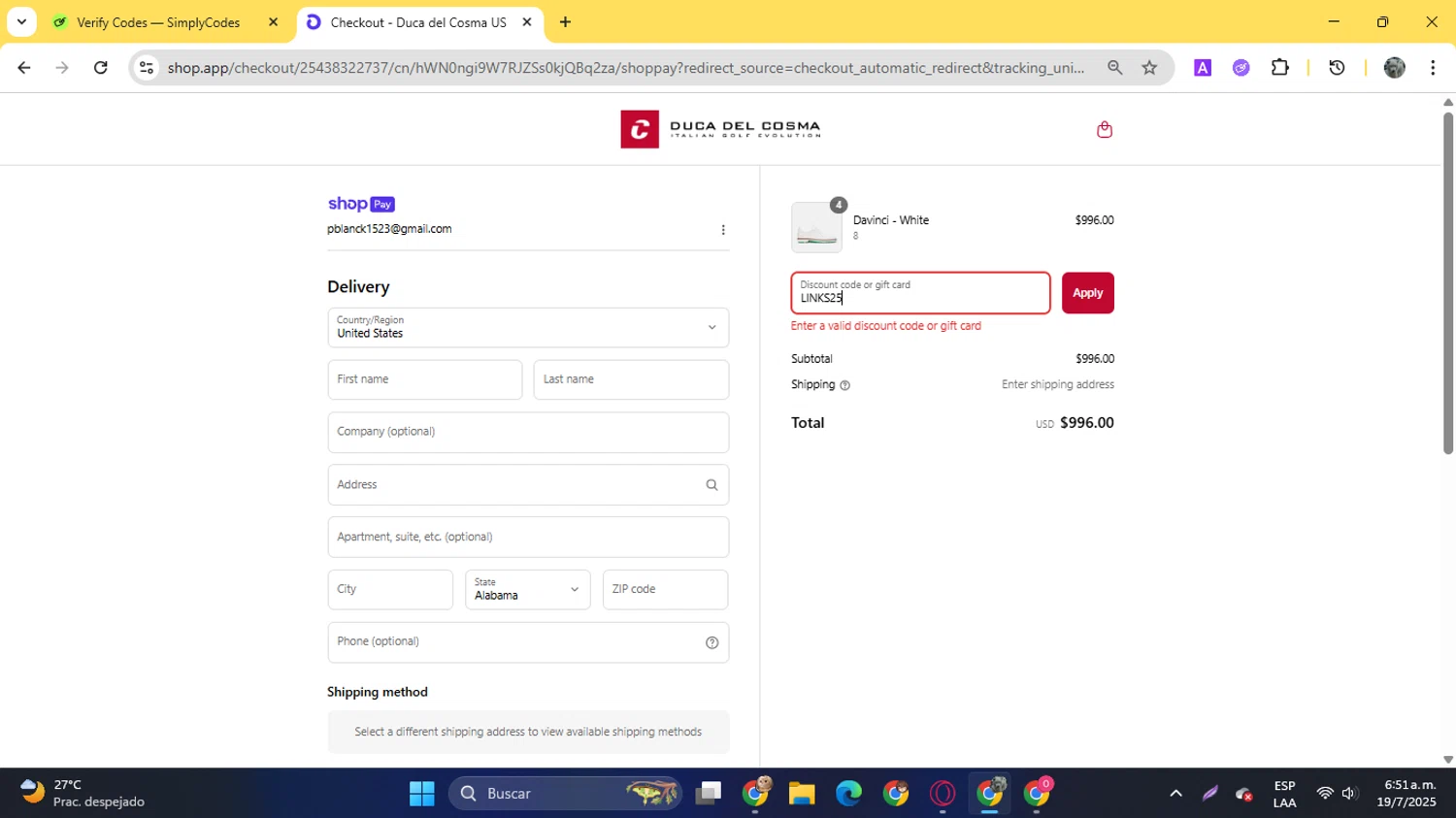Open the Wi-Fi network settings icon

coord(1324,794)
